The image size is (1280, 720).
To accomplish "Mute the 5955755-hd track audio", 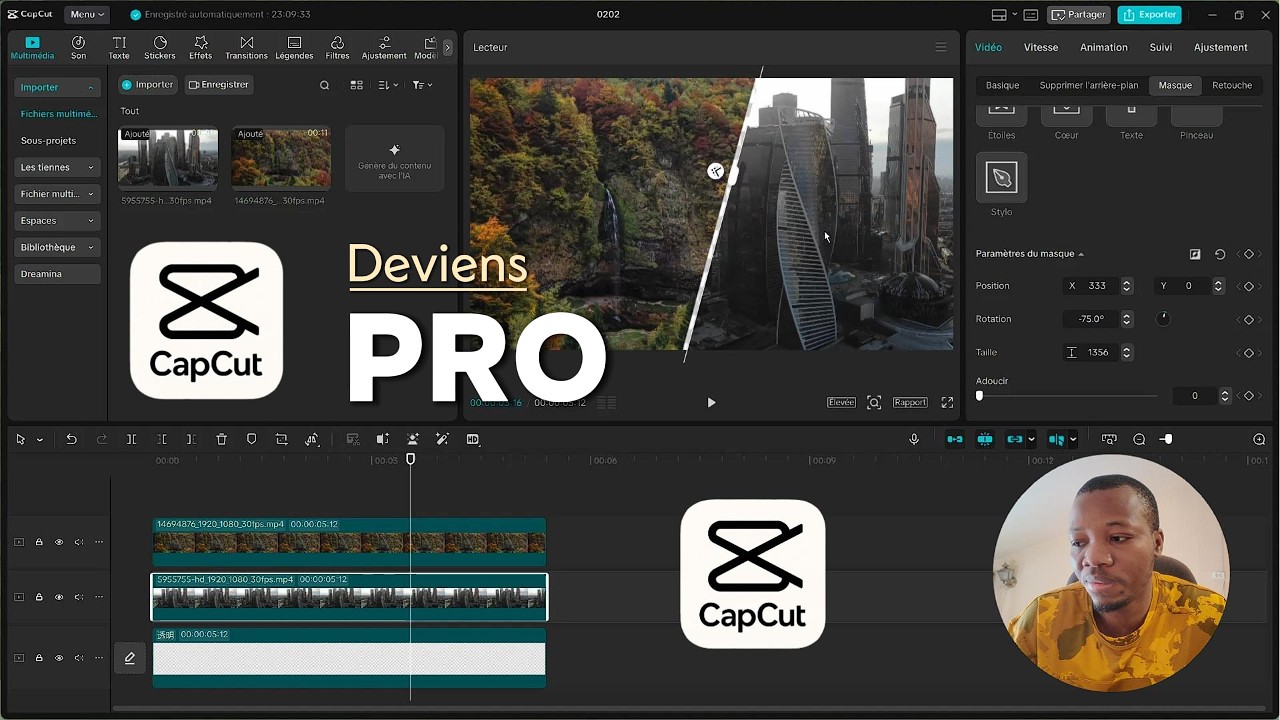I will [79, 597].
